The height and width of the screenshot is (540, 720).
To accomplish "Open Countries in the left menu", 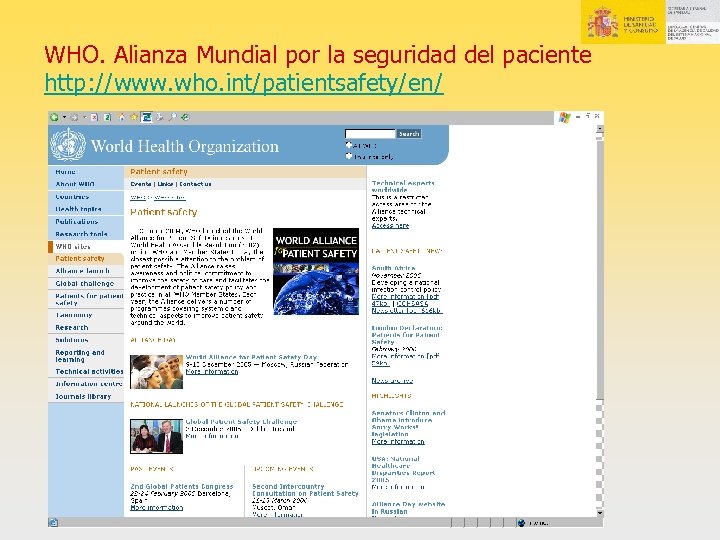I will pos(72,197).
